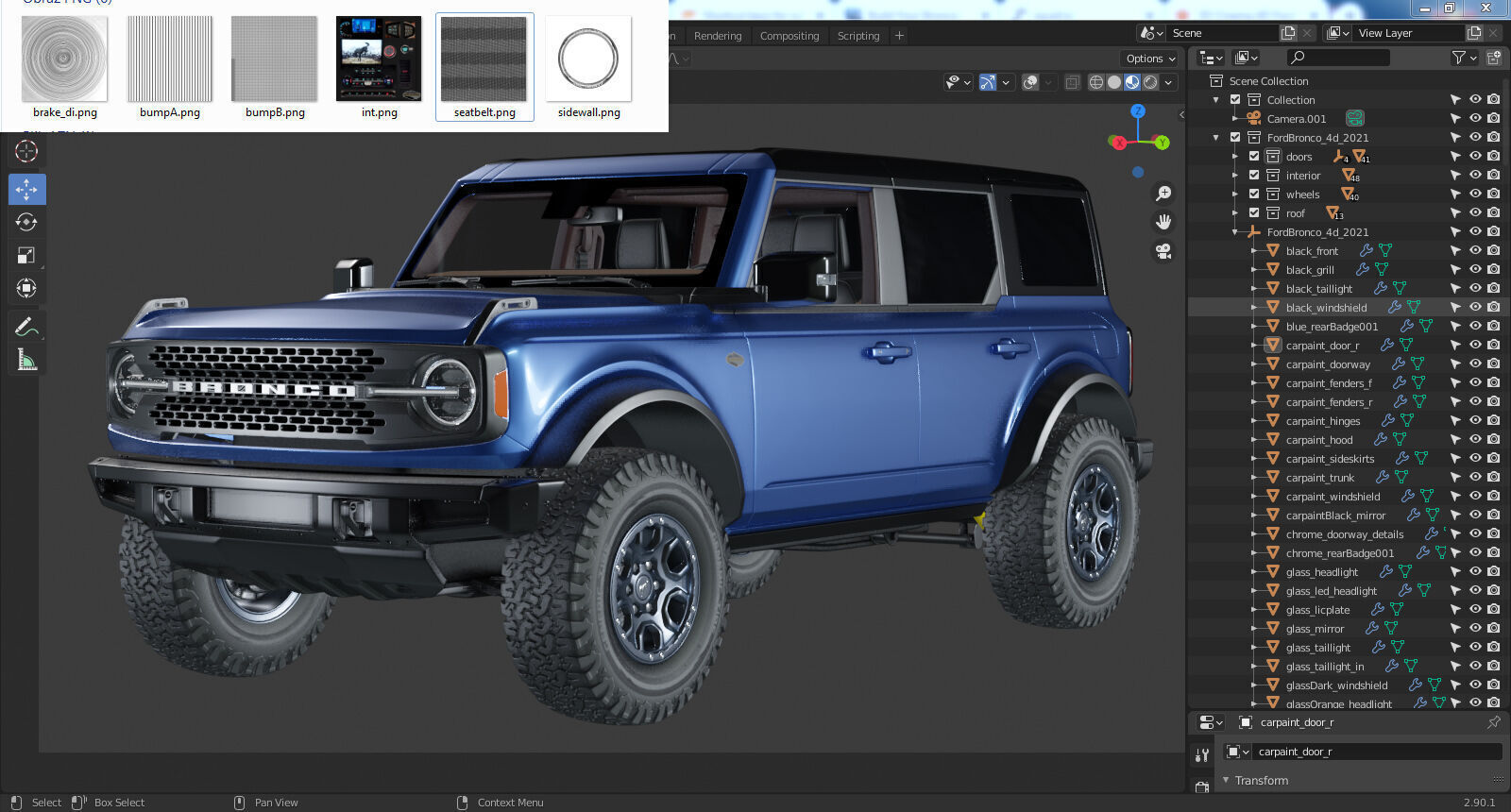Activate the Move tool
This screenshot has width=1511, height=812.
tap(27, 190)
